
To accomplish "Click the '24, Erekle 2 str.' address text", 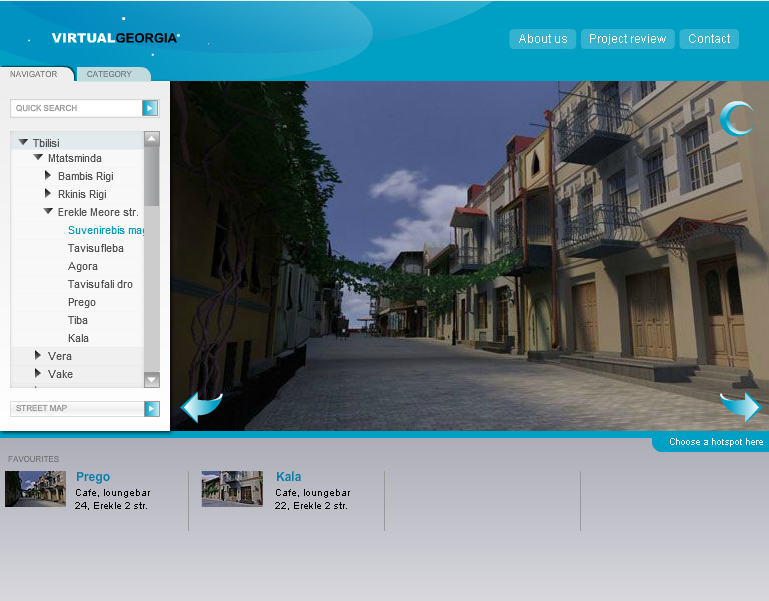I will 111,506.
